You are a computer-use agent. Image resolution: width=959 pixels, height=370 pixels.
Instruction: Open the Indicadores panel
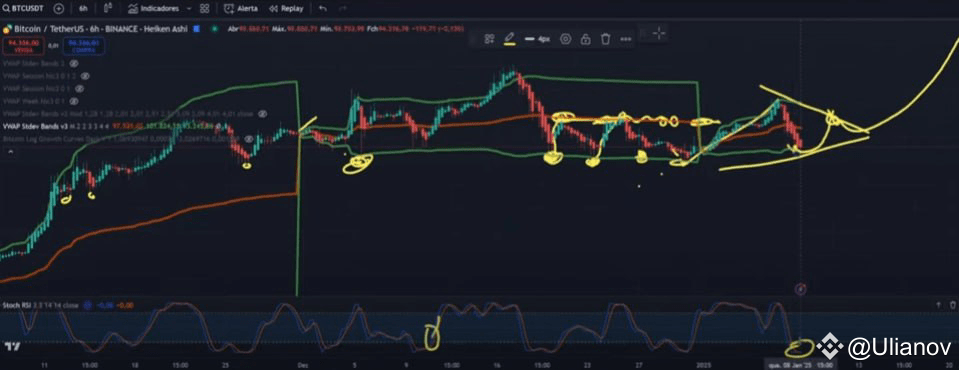tap(153, 9)
